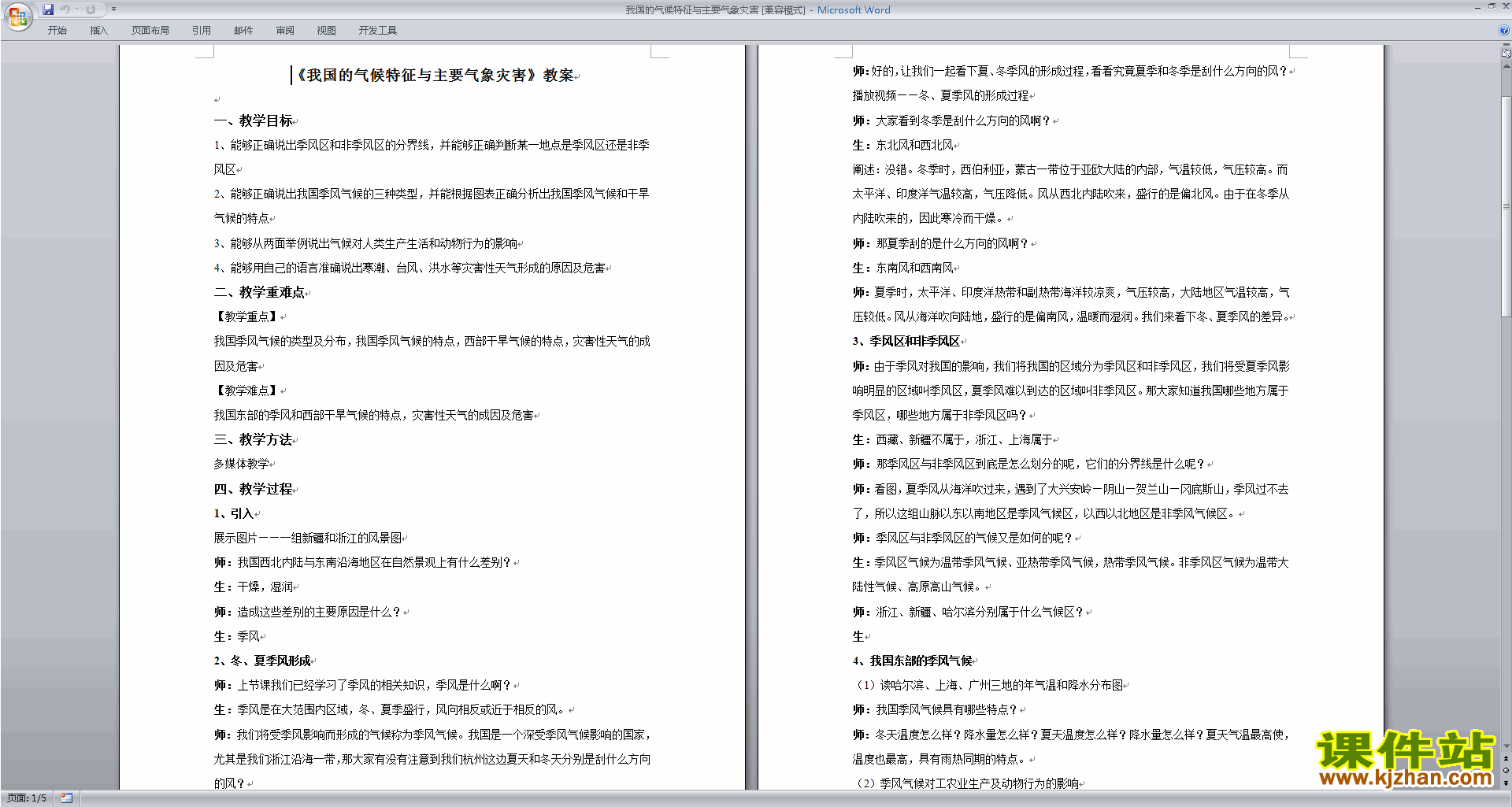Restore down the Microsoft Word window
The width and height of the screenshot is (1512, 807).
[1492, 6]
